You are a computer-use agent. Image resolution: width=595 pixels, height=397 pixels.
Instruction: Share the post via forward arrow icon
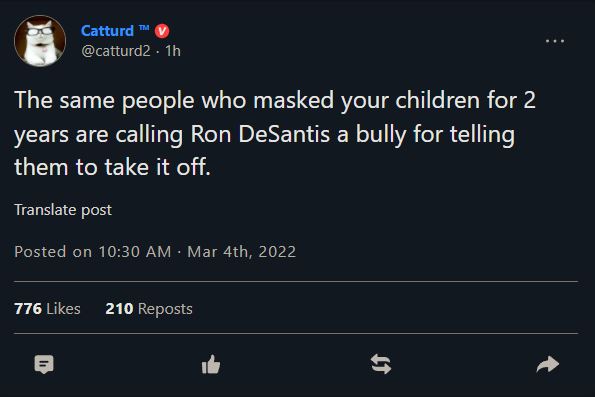(548, 364)
